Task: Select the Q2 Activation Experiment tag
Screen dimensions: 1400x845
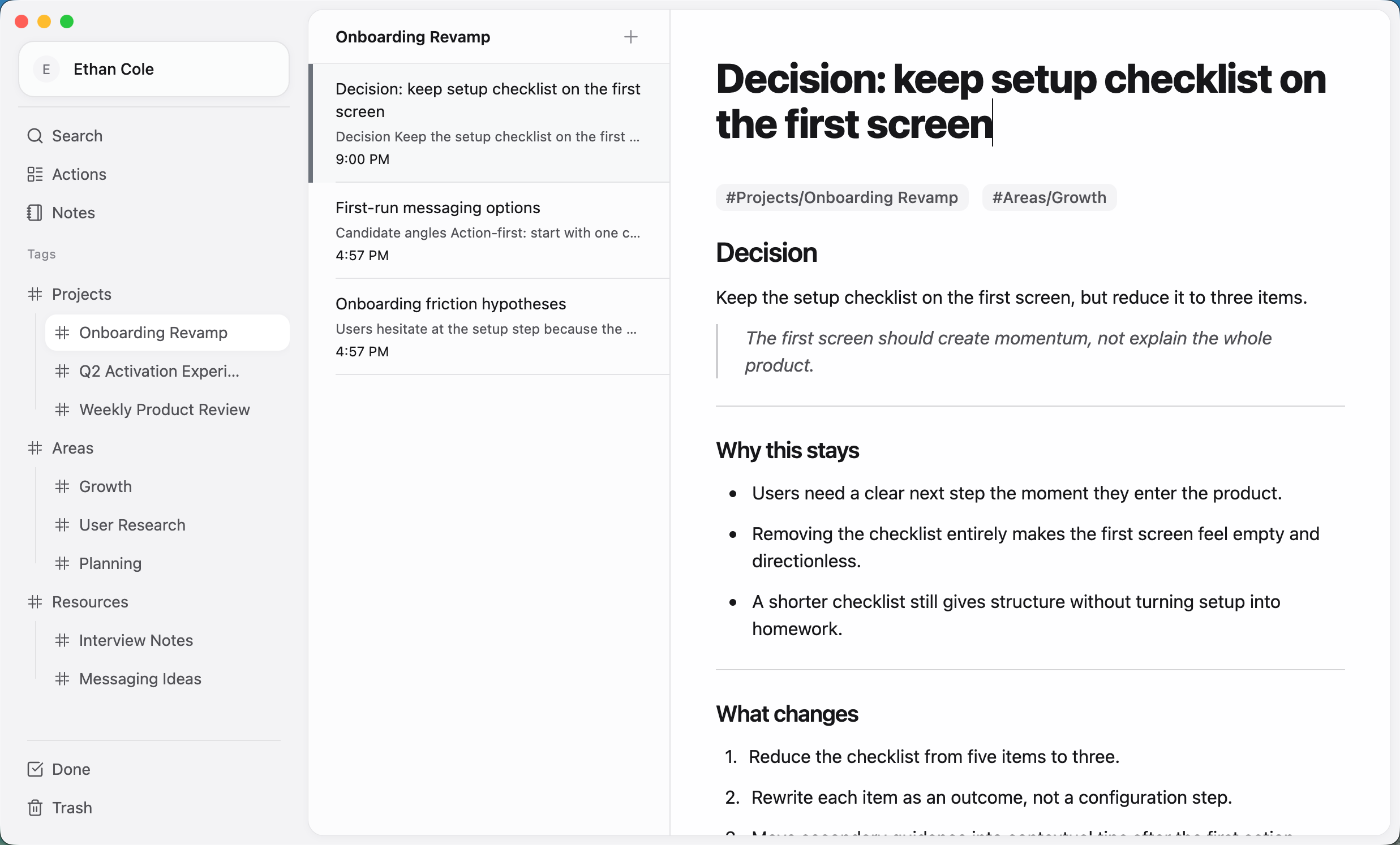Action: [x=159, y=371]
